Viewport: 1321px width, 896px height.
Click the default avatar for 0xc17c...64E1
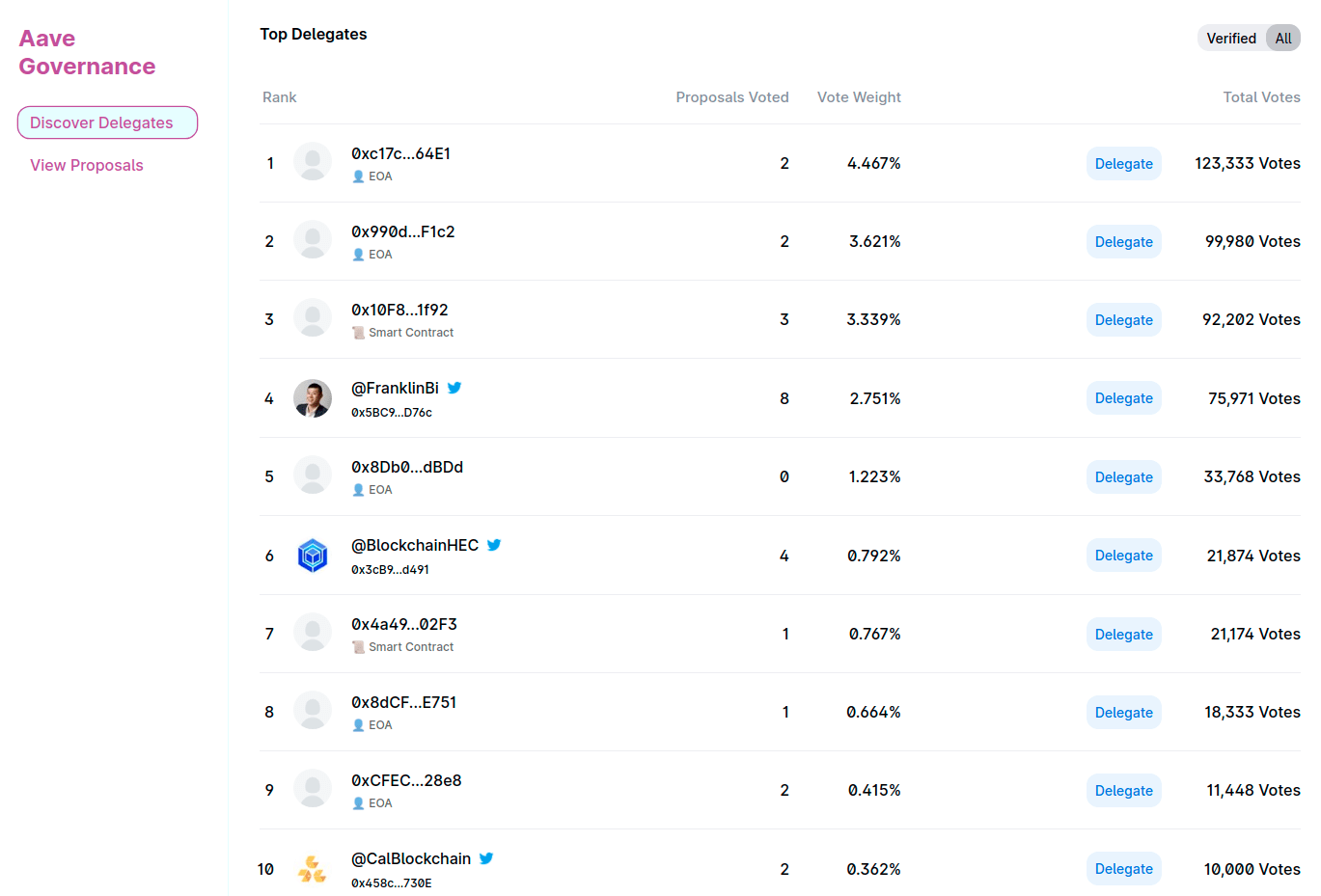tap(313, 163)
